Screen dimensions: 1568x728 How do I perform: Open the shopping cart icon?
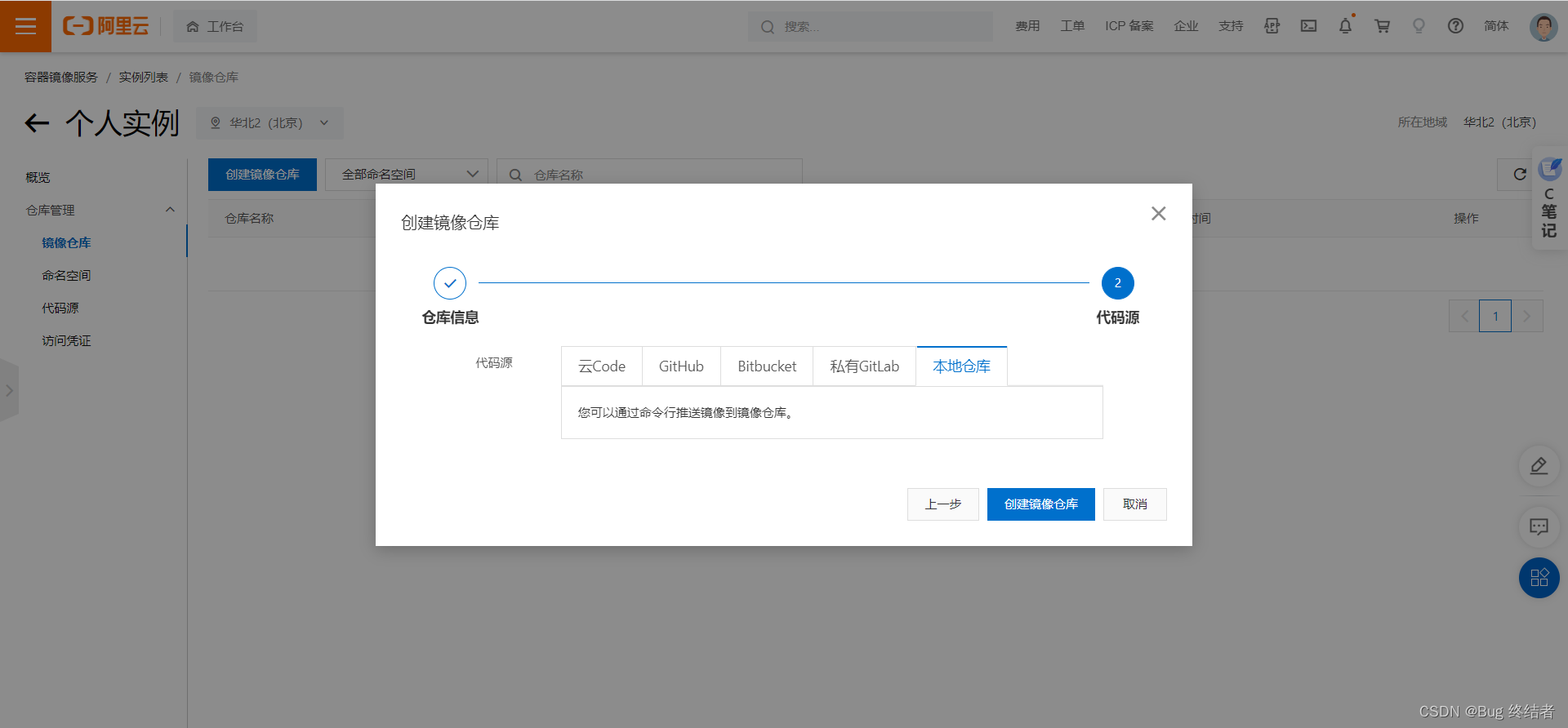(1382, 26)
